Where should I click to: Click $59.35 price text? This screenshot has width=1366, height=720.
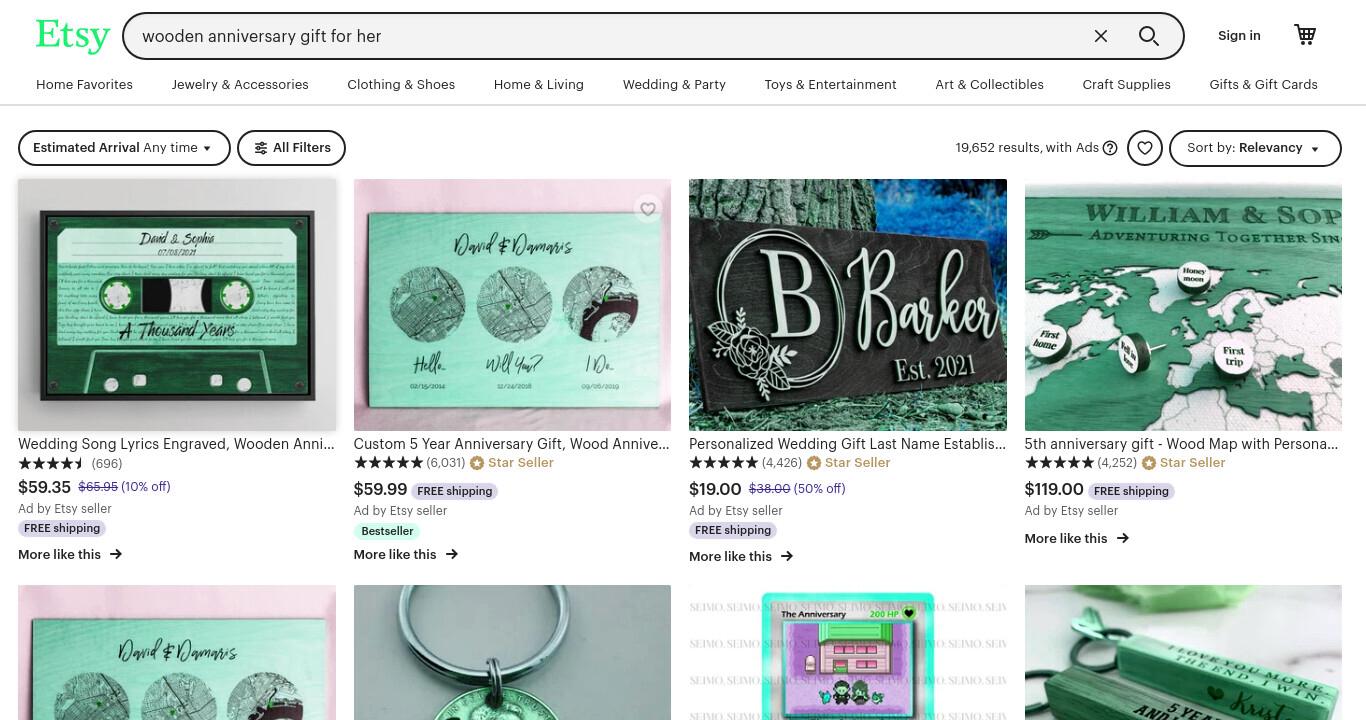45,487
